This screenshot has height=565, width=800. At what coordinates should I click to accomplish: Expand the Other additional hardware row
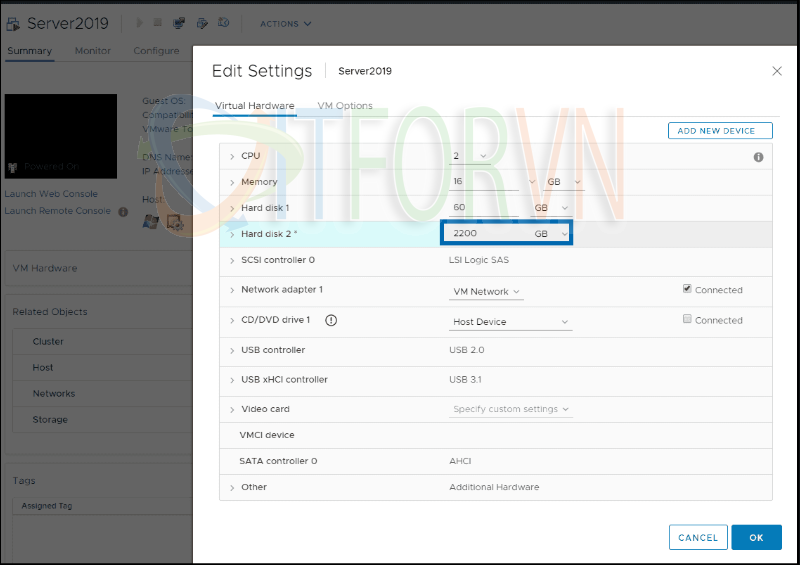[232, 488]
